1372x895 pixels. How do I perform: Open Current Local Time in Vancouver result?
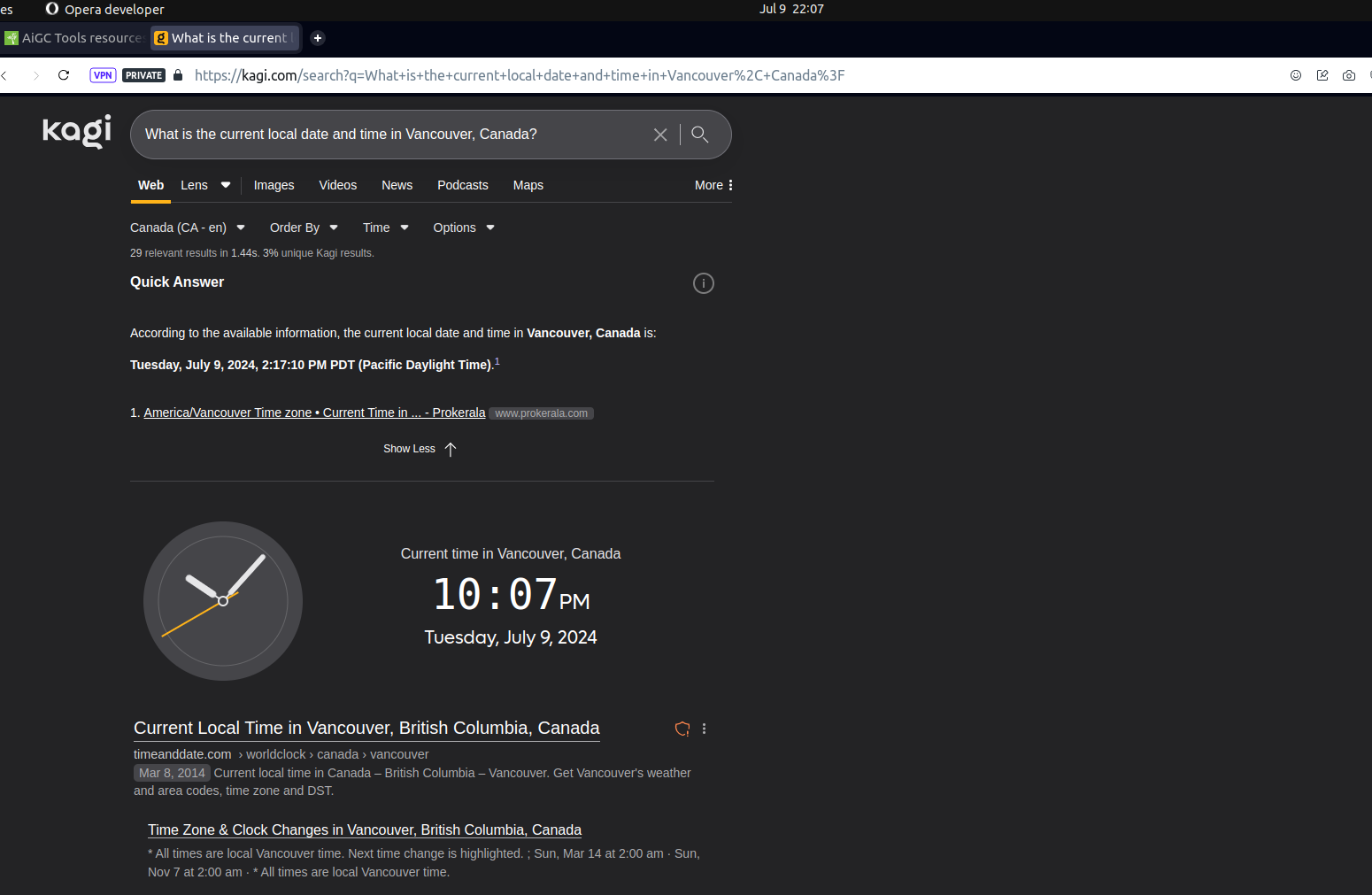click(366, 728)
